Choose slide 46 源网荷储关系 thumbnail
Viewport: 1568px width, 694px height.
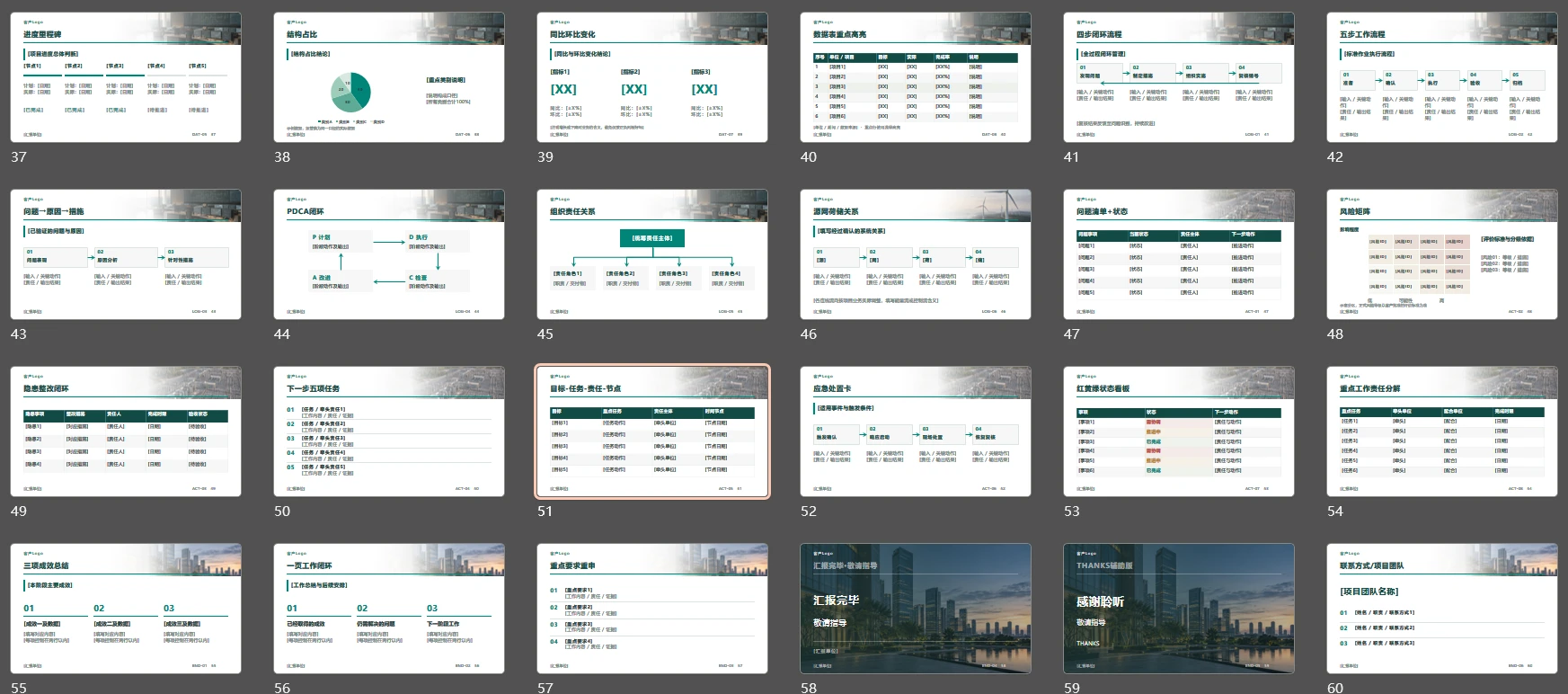(916, 254)
